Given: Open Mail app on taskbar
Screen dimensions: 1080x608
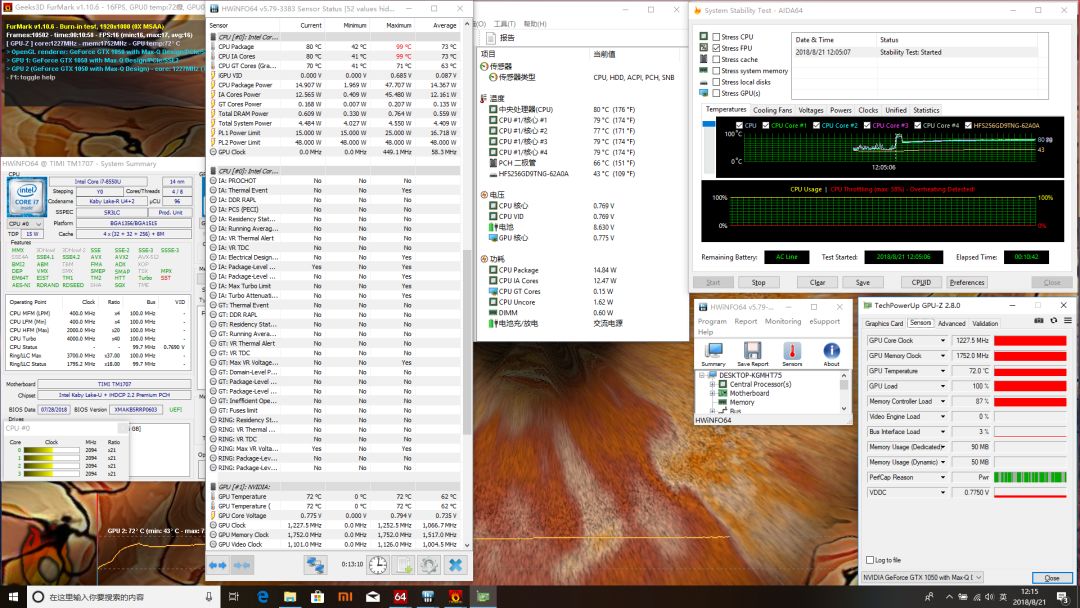Looking at the screenshot, I should click(x=373, y=596).
